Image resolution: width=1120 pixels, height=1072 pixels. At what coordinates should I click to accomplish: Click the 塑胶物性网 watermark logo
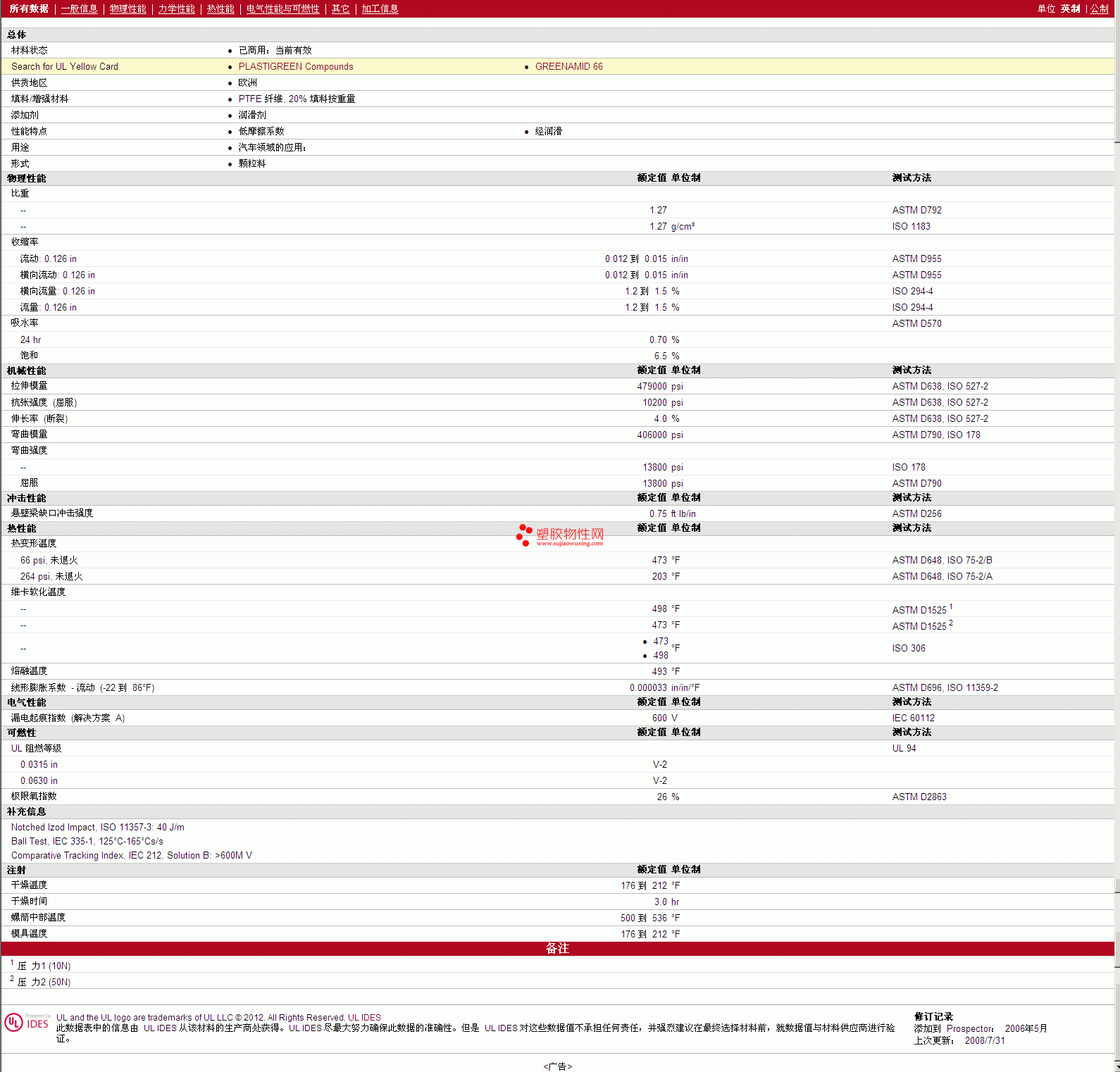coord(560,535)
